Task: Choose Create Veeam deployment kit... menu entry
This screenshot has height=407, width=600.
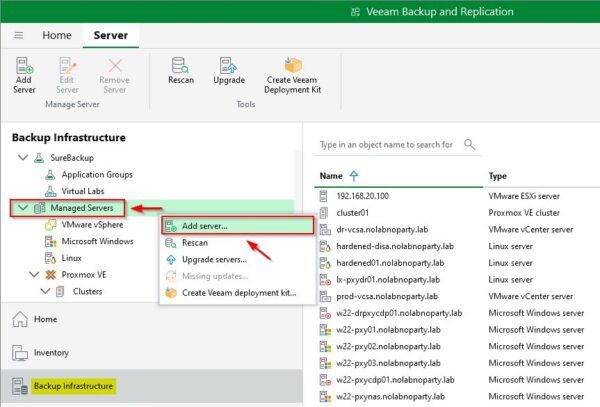Action: click(238, 293)
